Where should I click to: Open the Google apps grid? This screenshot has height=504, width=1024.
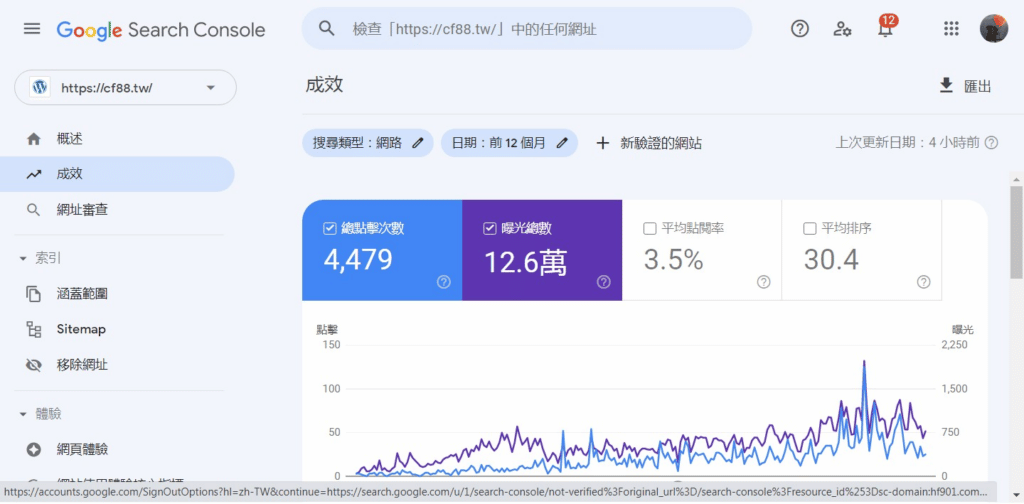coord(952,29)
